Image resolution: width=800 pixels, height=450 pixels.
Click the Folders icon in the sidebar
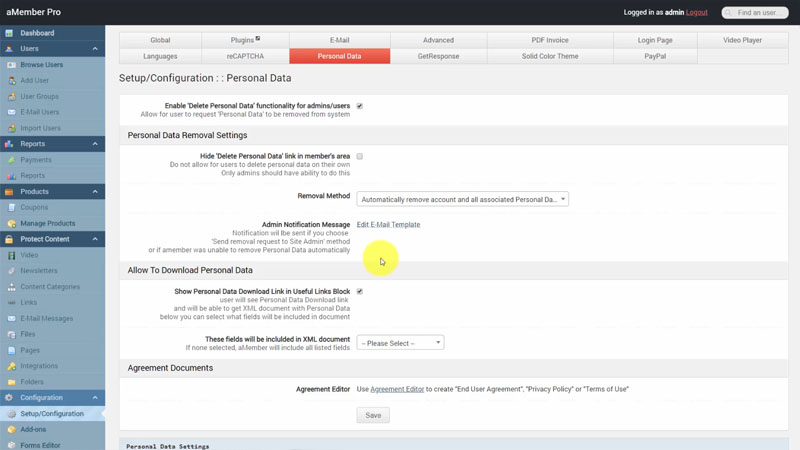[x=10, y=381]
